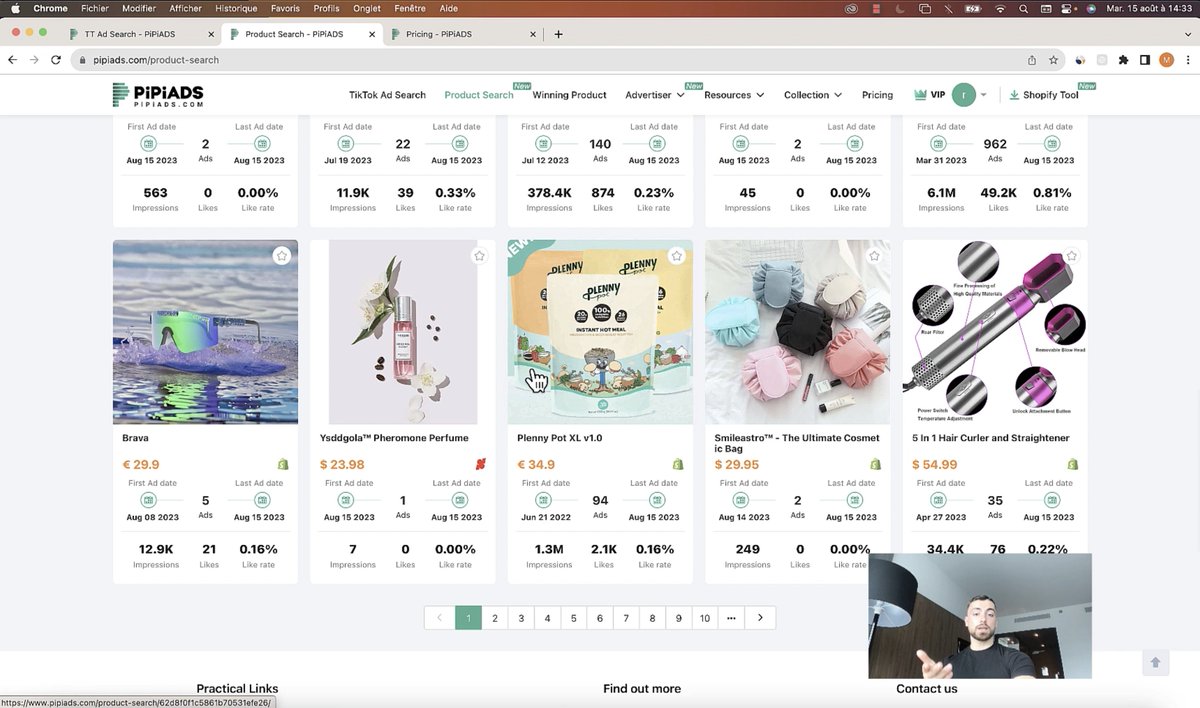Screen dimensions: 1200x708
Task: Open the Chrome extensions puzzle icon
Action: 1123,60
